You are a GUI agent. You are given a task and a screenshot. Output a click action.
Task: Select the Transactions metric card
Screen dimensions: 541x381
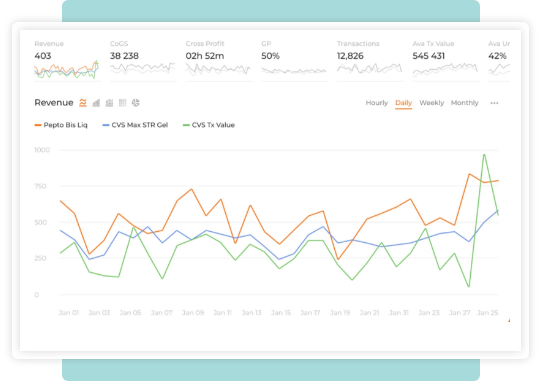click(x=370, y=61)
